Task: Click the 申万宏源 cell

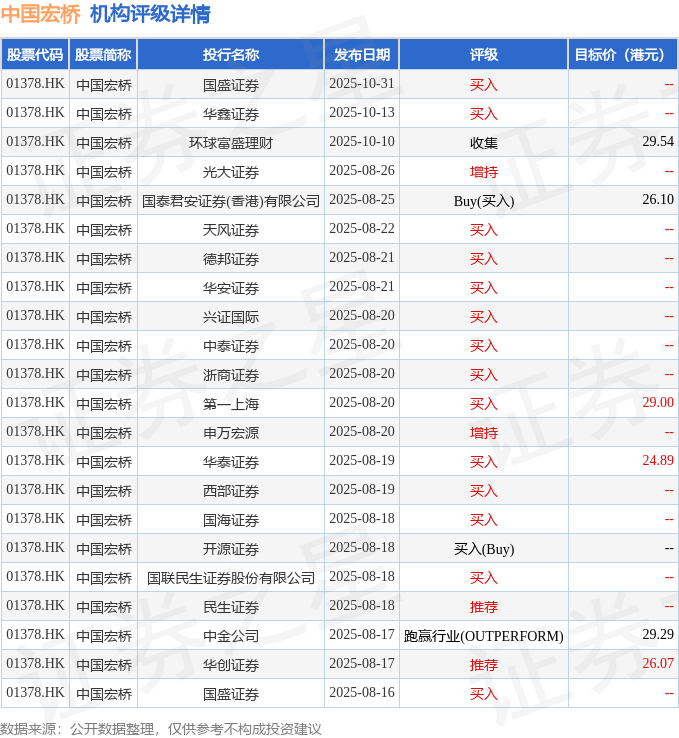Action: tap(231, 433)
